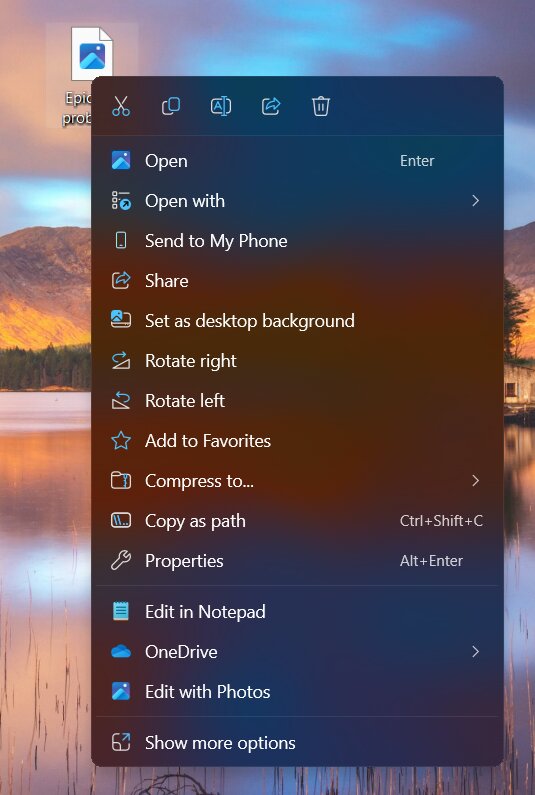Expand the Open with submenu arrow
This screenshot has height=795, width=535.
tap(475, 201)
